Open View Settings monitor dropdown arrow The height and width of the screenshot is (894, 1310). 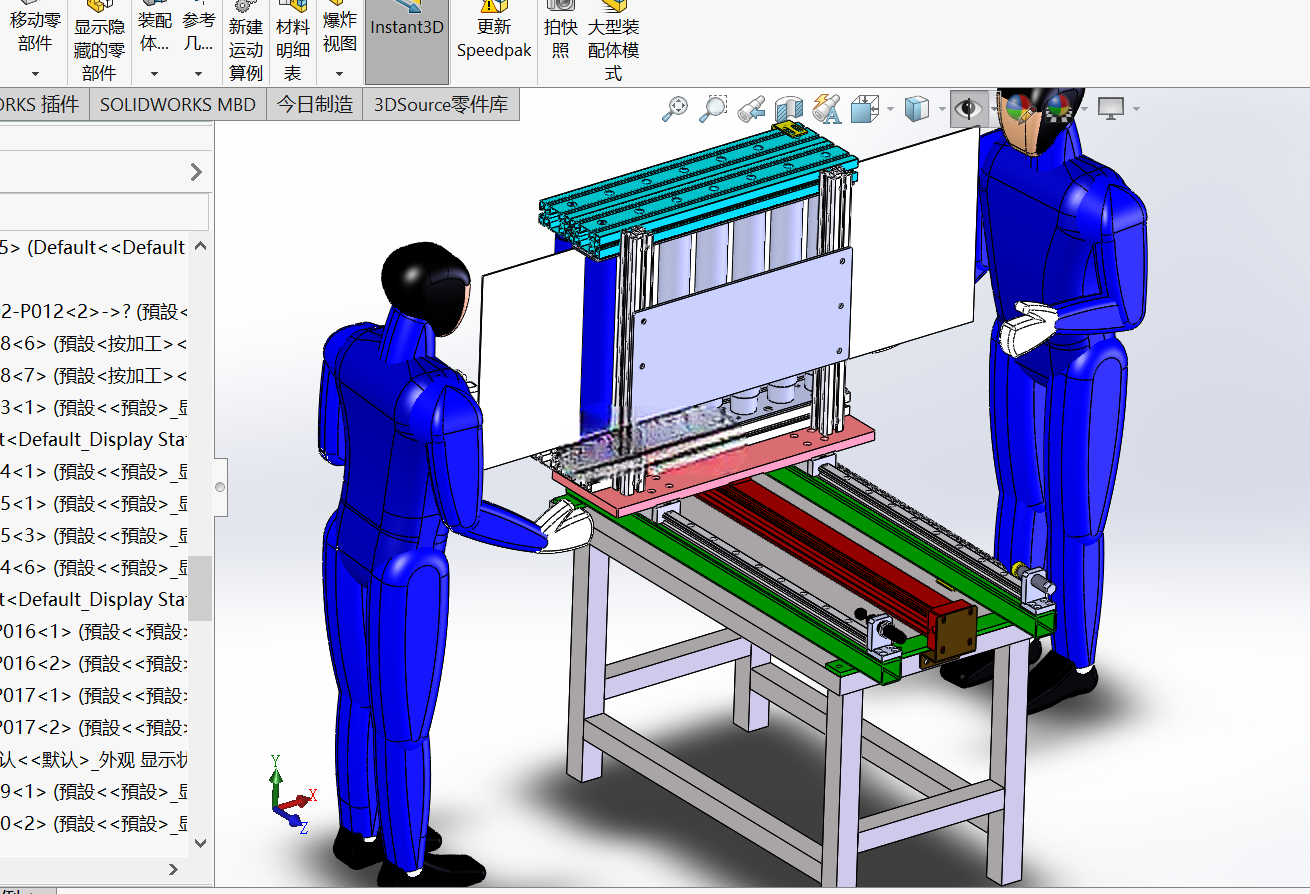(x=1135, y=108)
